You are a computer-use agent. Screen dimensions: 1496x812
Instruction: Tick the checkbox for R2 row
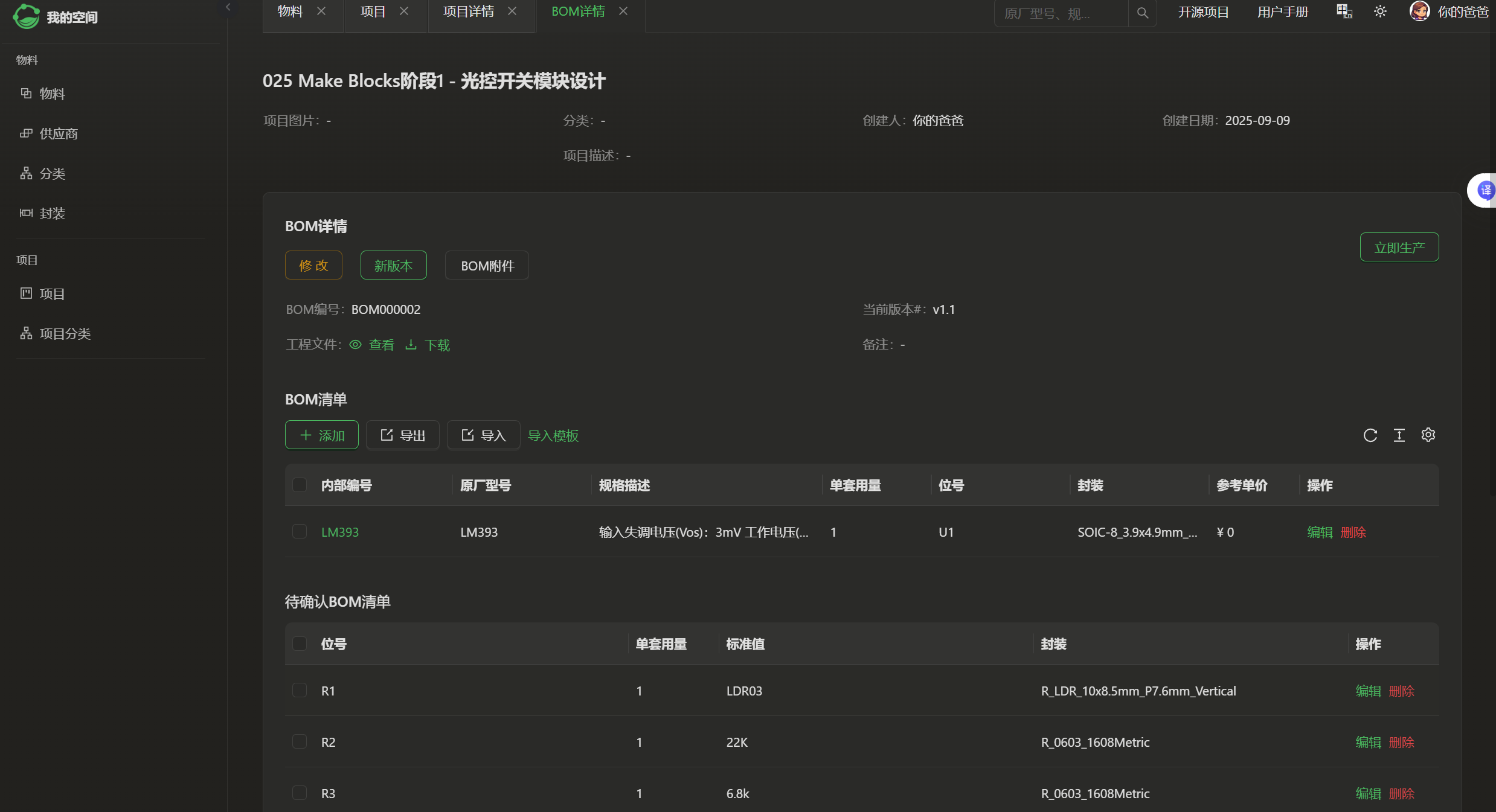pos(300,741)
